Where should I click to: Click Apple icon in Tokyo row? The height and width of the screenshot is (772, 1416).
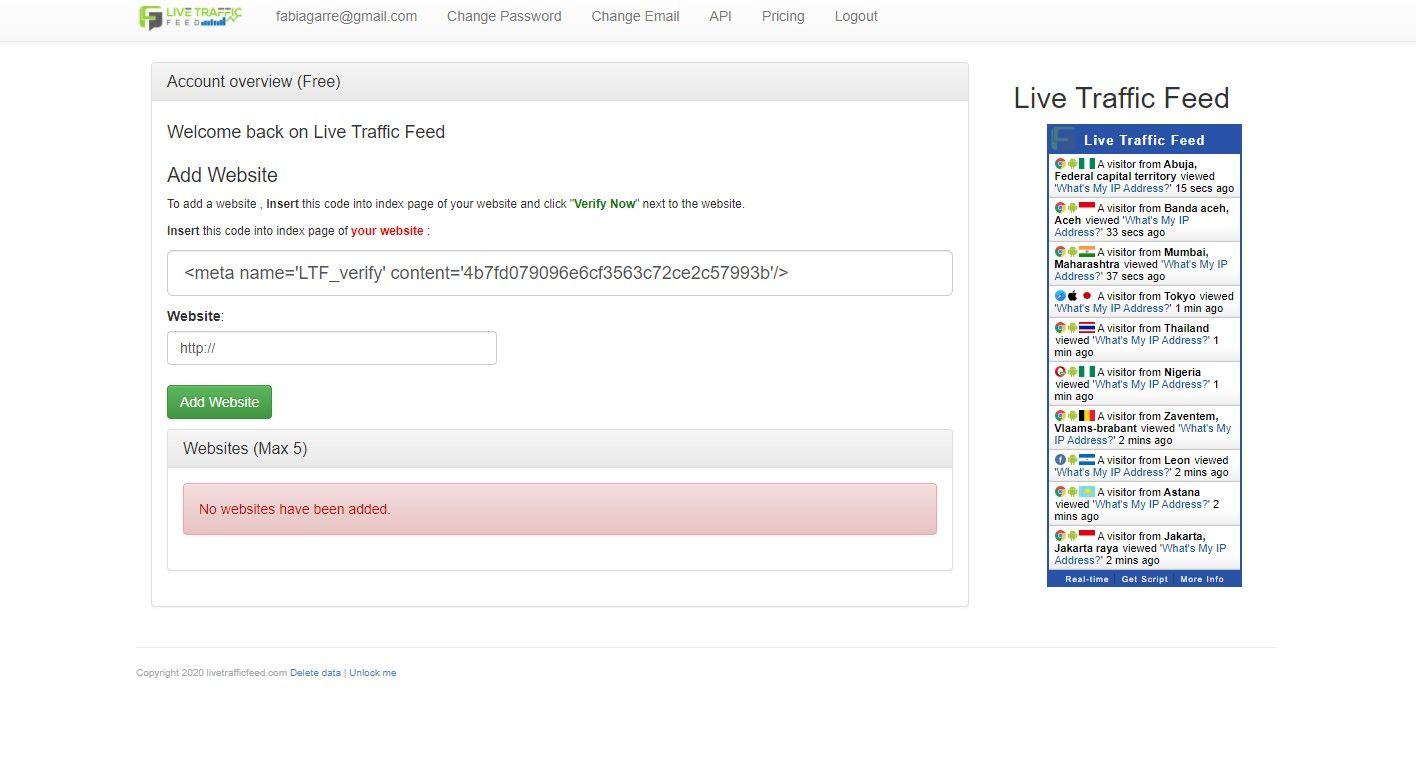[x=1072, y=295]
